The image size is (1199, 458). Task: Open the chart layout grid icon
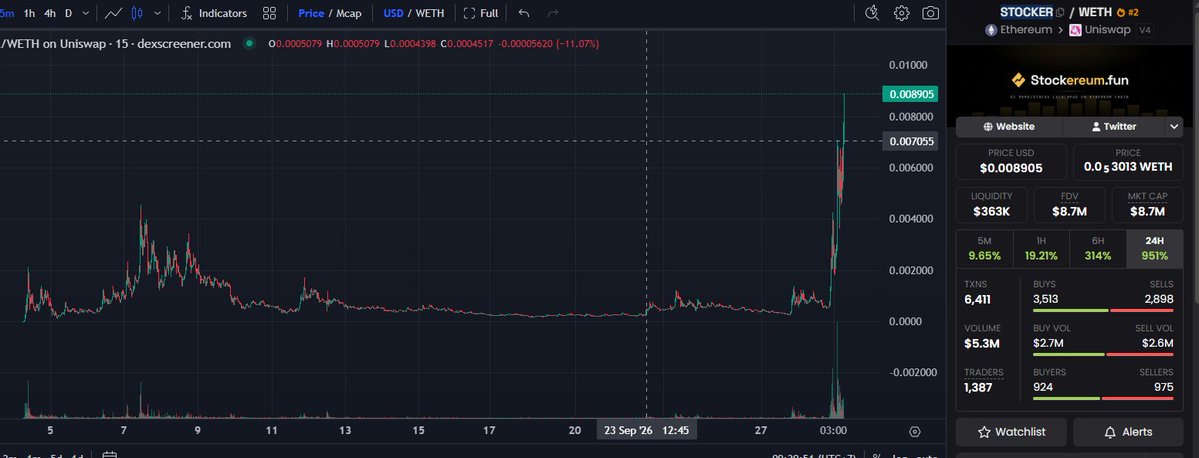pyautogui.click(x=269, y=13)
